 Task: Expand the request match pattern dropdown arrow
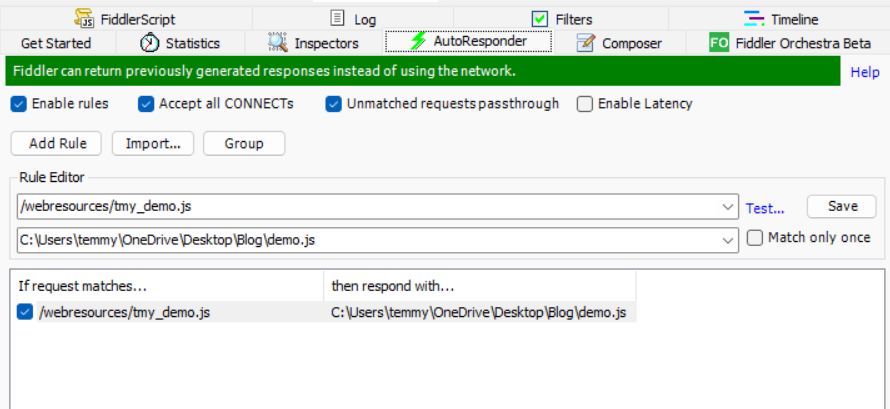[x=728, y=207]
